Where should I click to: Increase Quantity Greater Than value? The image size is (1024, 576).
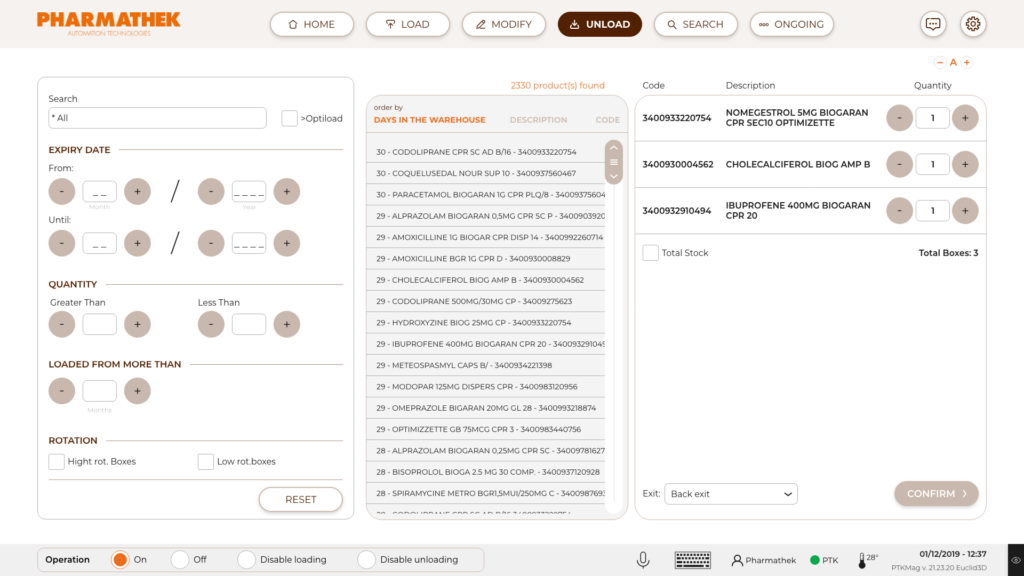pyautogui.click(x=137, y=324)
